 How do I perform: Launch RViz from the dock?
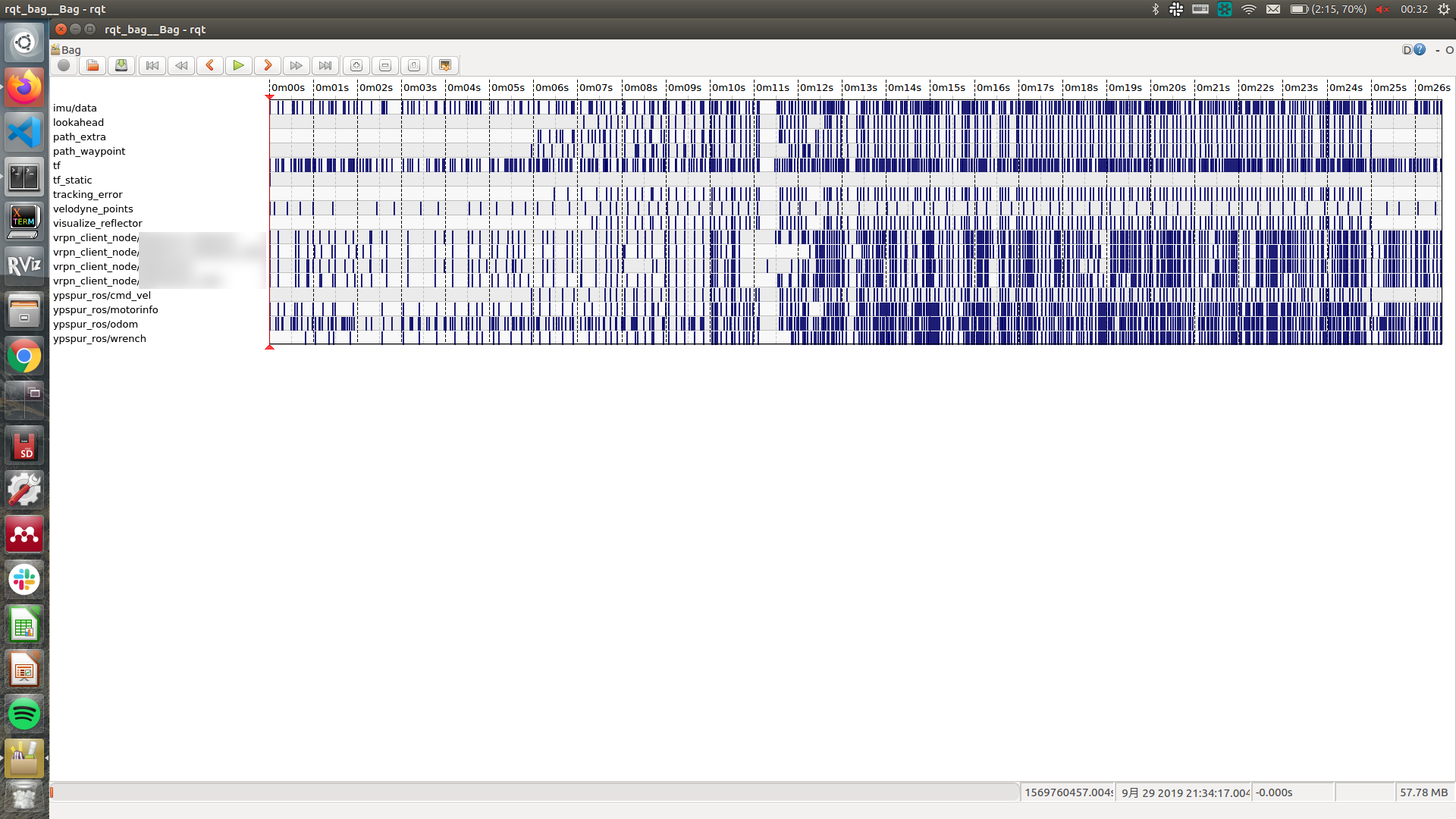[x=24, y=265]
